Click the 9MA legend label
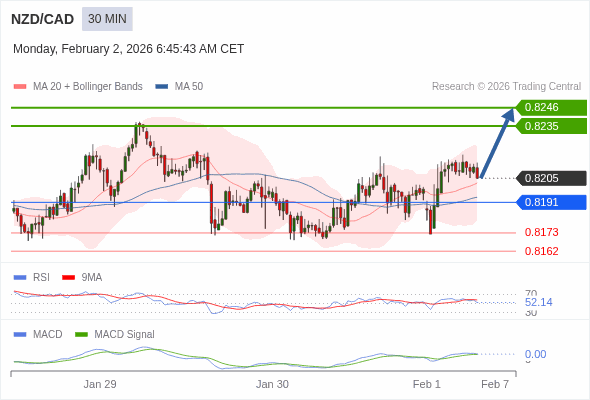The width and height of the screenshot is (590, 400). (92, 278)
